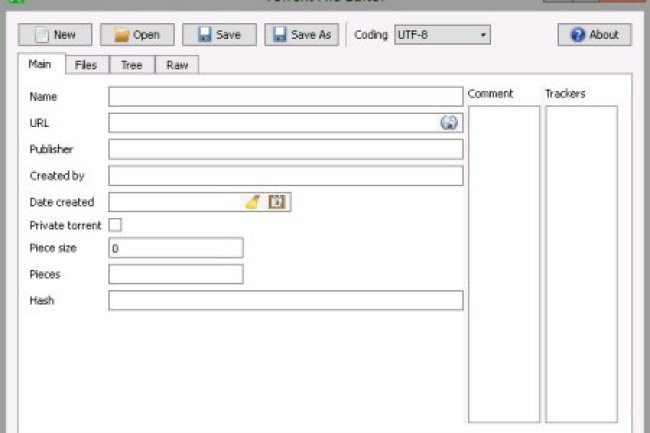Switch to the Main tab
Screen dimensions: 650x433
point(40,64)
